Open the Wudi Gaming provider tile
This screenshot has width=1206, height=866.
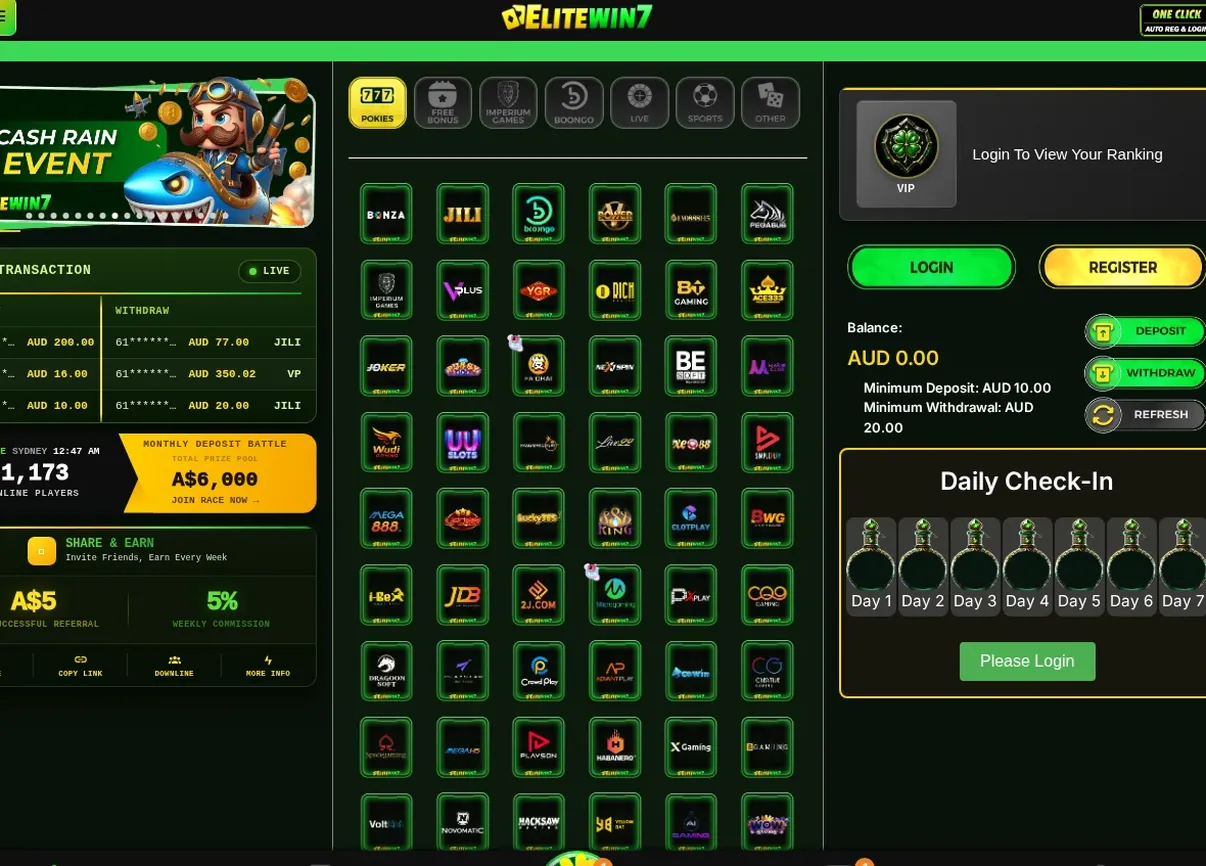386,442
